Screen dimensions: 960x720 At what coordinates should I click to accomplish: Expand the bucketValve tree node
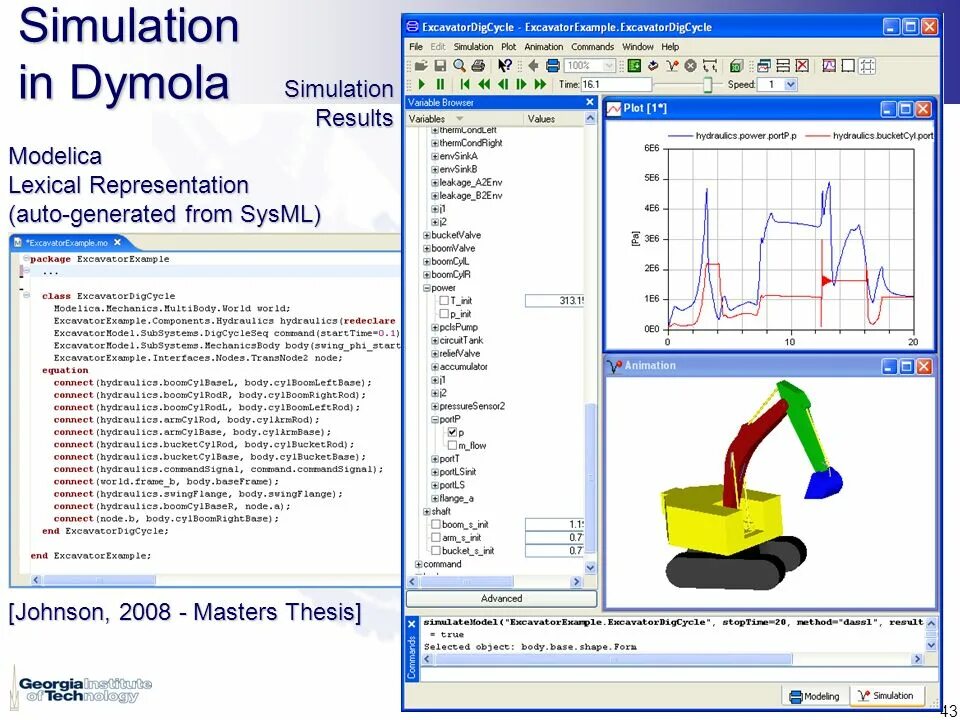[x=427, y=235]
